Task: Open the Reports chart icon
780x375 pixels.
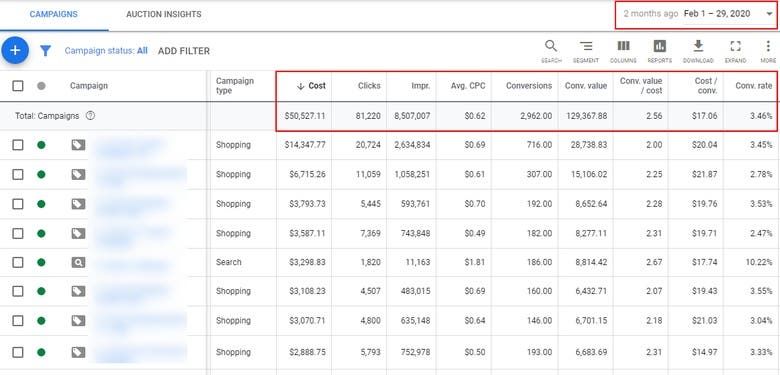Action: coord(660,51)
